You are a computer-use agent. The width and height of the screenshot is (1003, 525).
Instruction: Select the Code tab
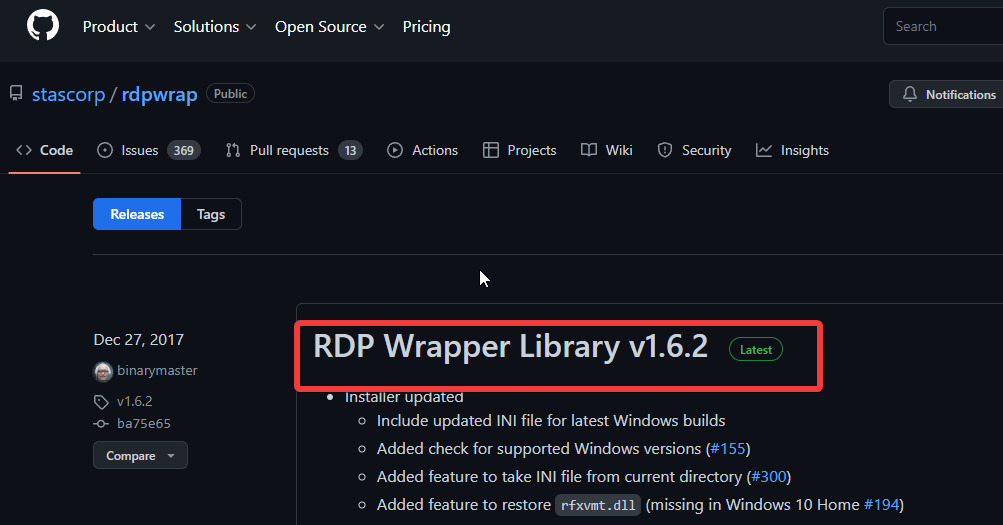pos(44,150)
